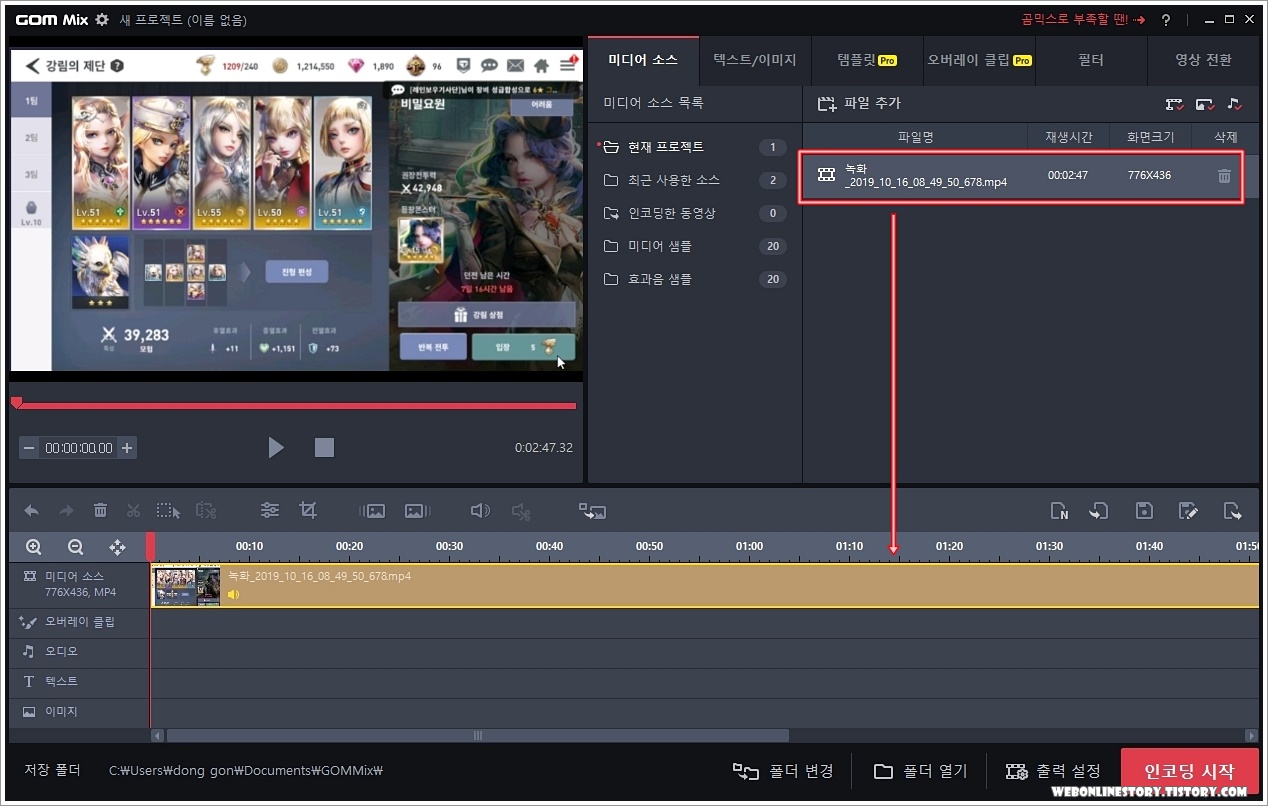Switch to 오버레이 클립 tab
This screenshot has width=1268, height=806.
click(x=979, y=60)
